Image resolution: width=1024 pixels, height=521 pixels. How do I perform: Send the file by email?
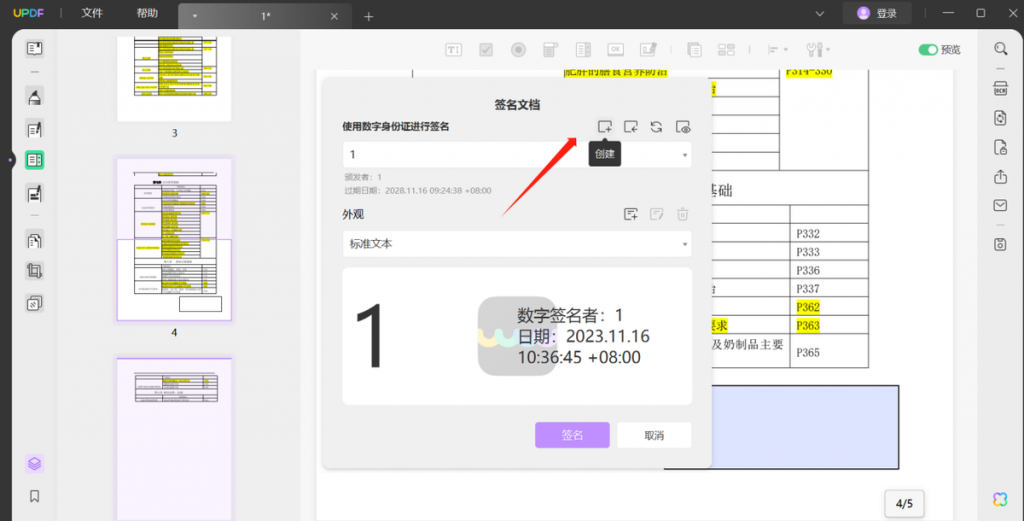(x=1000, y=206)
